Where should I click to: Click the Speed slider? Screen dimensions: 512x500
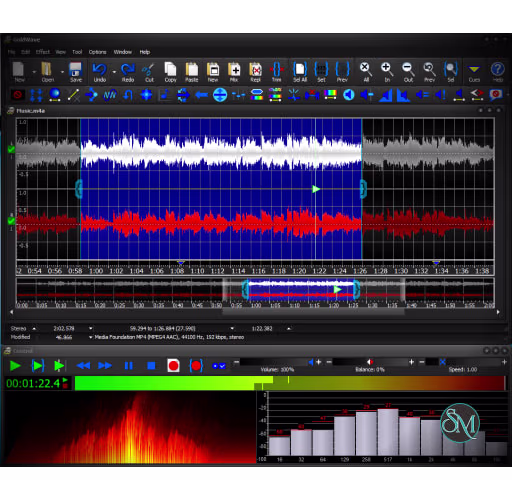(x=463, y=362)
